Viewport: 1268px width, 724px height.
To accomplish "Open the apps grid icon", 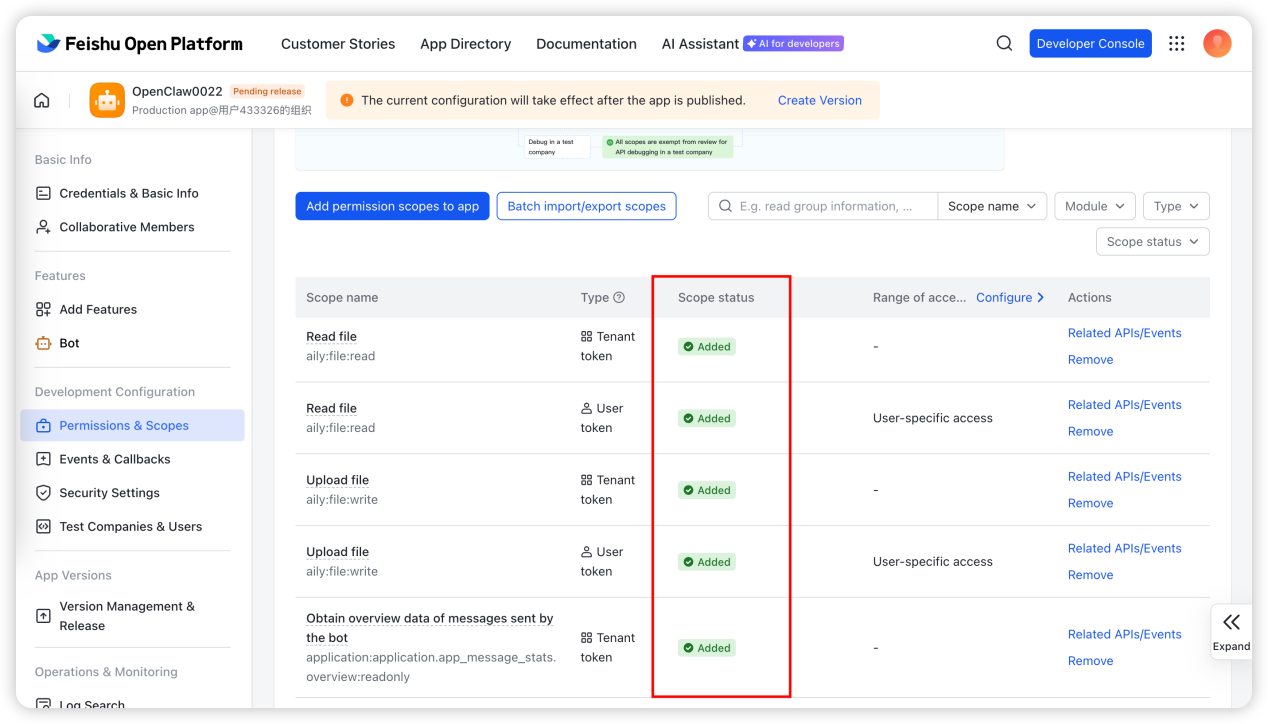I will coord(1177,43).
